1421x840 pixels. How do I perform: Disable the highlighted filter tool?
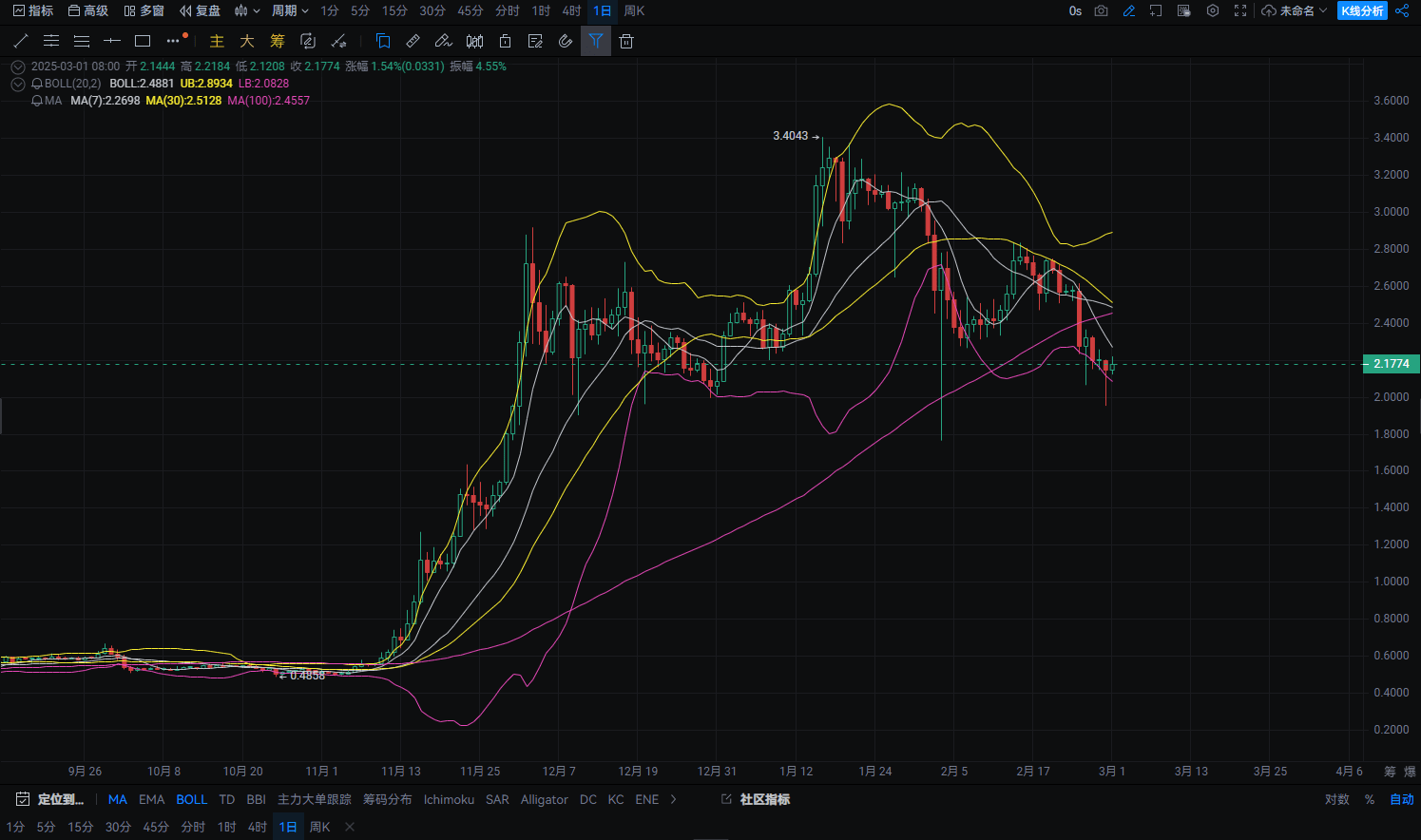(x=596, y=41)
